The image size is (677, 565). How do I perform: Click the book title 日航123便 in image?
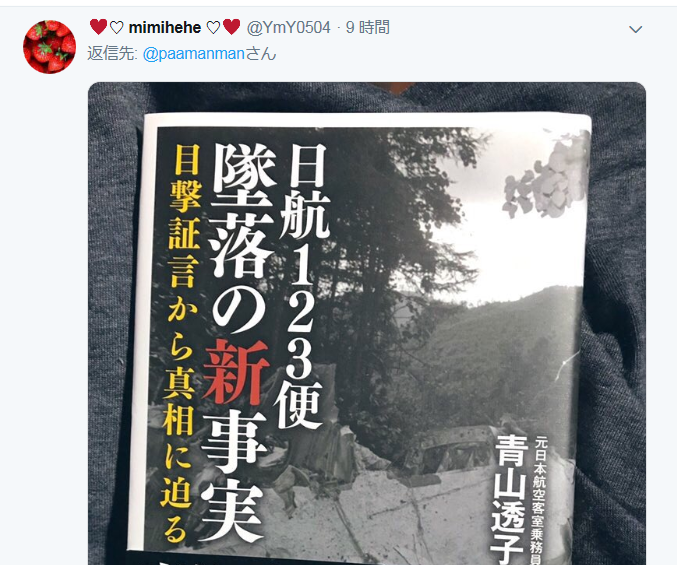(303, 286)
